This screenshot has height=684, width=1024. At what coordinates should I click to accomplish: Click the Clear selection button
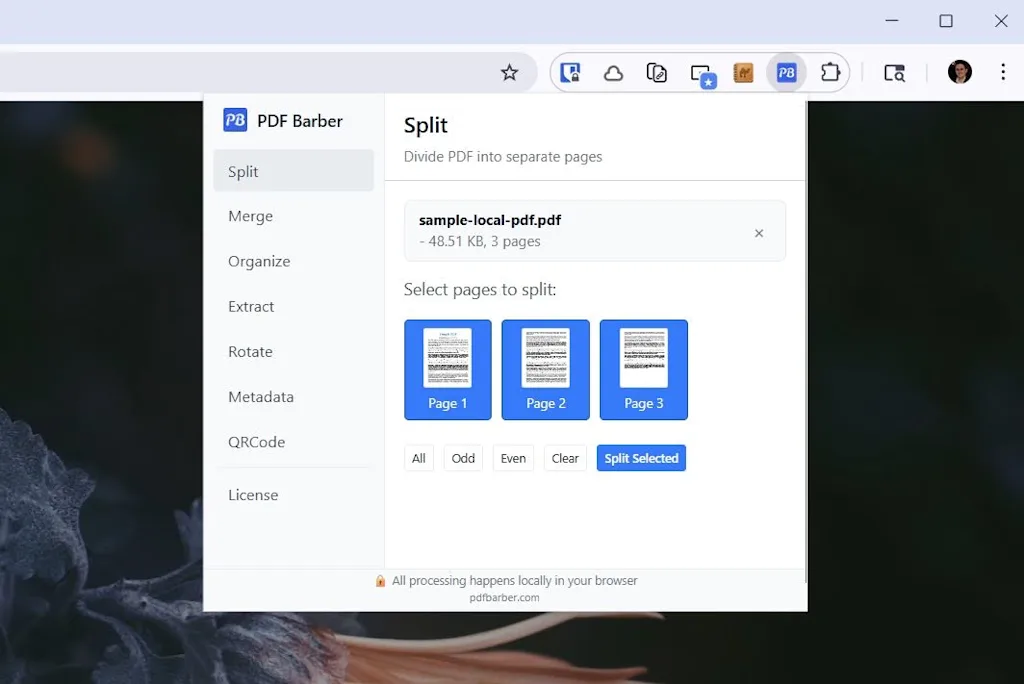click(565, 458)
